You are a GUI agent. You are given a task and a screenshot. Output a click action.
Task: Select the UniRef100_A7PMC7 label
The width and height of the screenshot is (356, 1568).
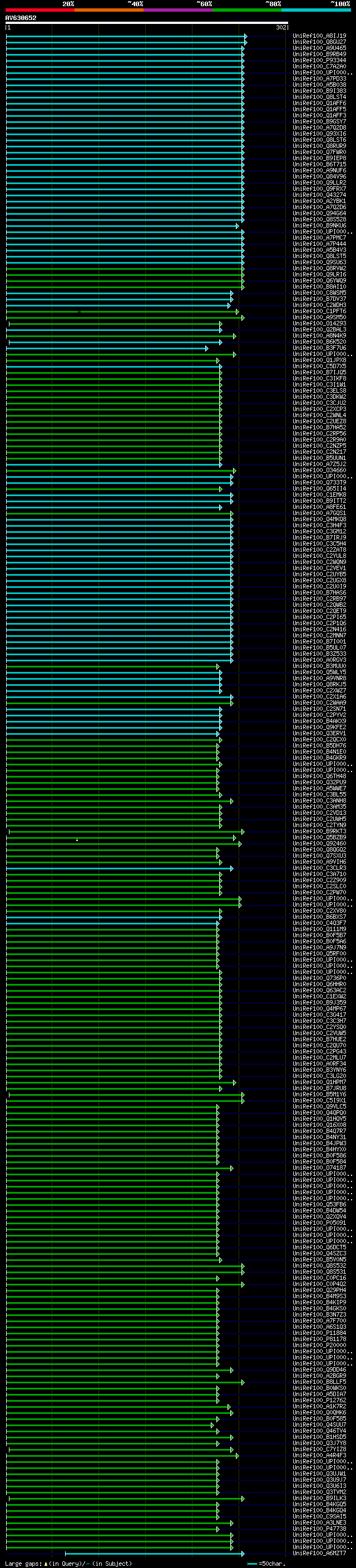(x=319, y=238)
